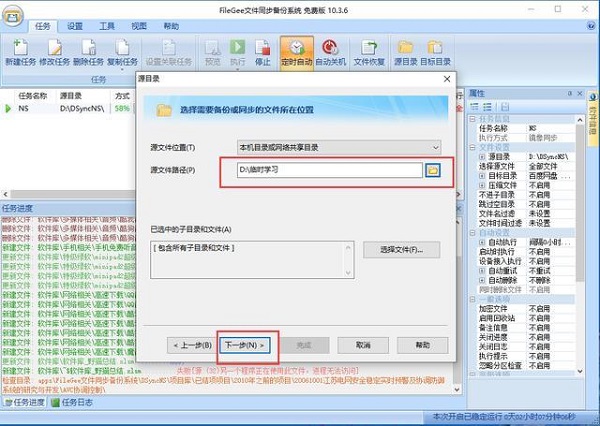Open the 任务 ribbon tab
Screen dimensions: 600x426
click(x=42, y=26)
